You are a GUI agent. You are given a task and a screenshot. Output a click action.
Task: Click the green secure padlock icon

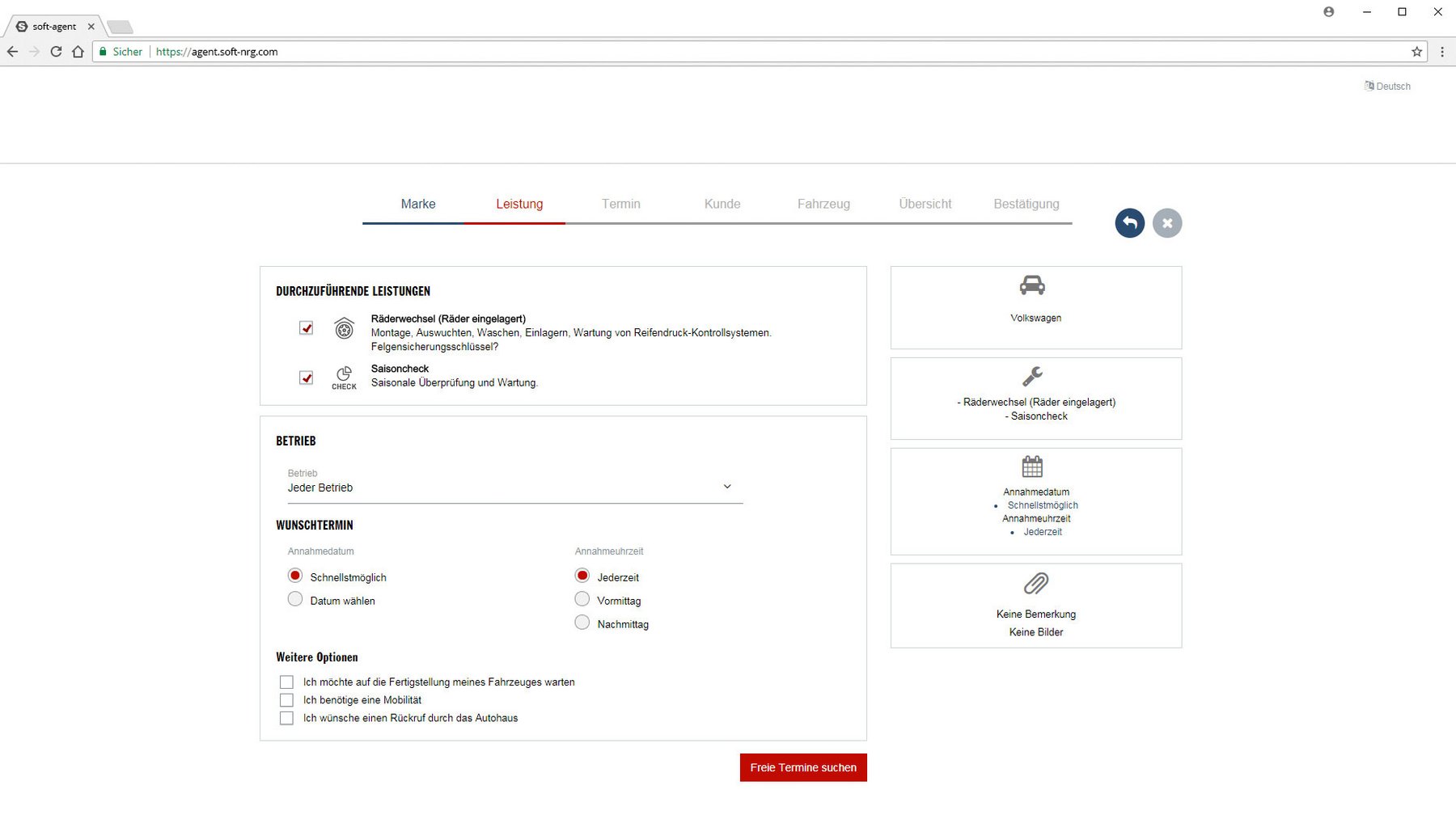click(103, 52)
